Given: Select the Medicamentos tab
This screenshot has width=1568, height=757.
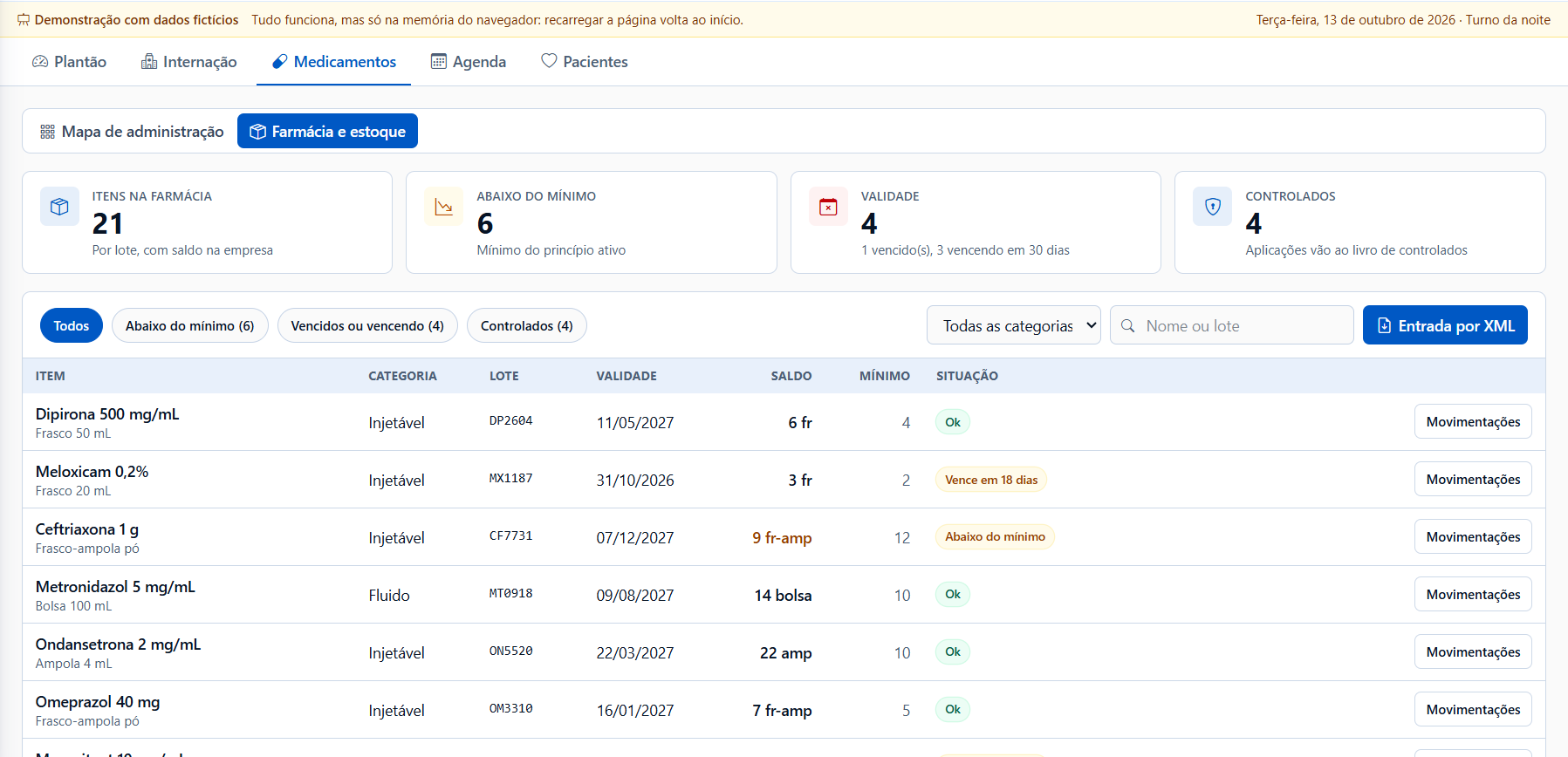Looking at the screenshot, I should pyautogui.click(x=334, y=62).
